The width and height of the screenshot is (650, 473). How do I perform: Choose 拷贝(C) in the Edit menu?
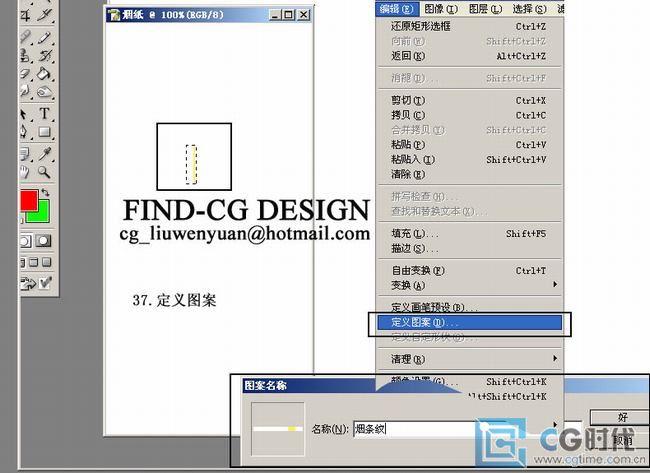[x=469, y=115]
